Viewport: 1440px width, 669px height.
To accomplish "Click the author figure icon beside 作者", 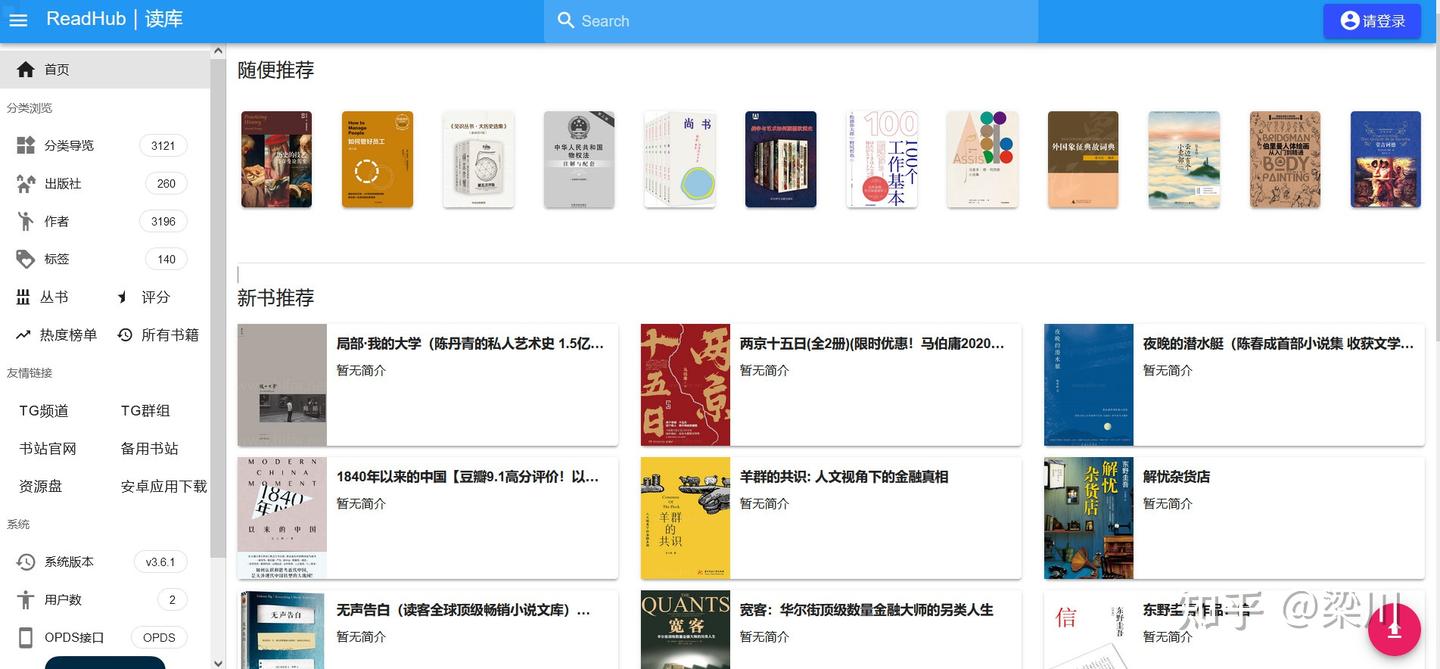I will pyautogui.click(x=25, y=221).
